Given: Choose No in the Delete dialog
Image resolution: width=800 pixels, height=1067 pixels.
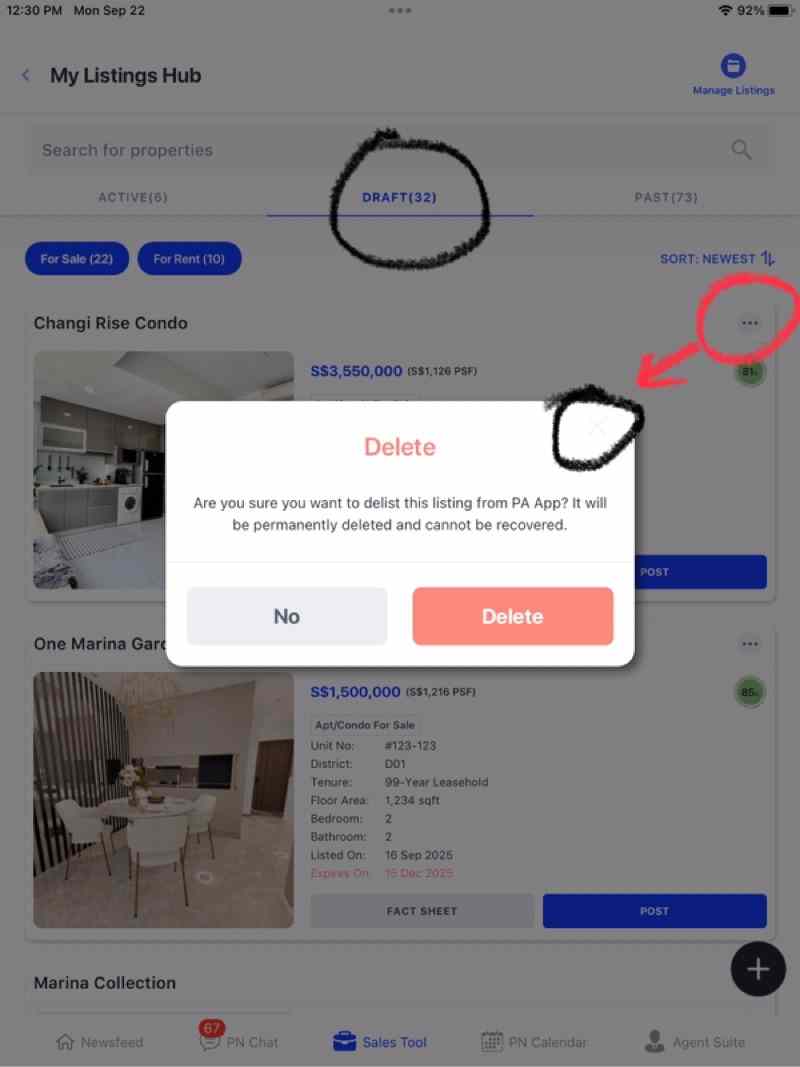Looking at the screenshot, I should point(287,616).
